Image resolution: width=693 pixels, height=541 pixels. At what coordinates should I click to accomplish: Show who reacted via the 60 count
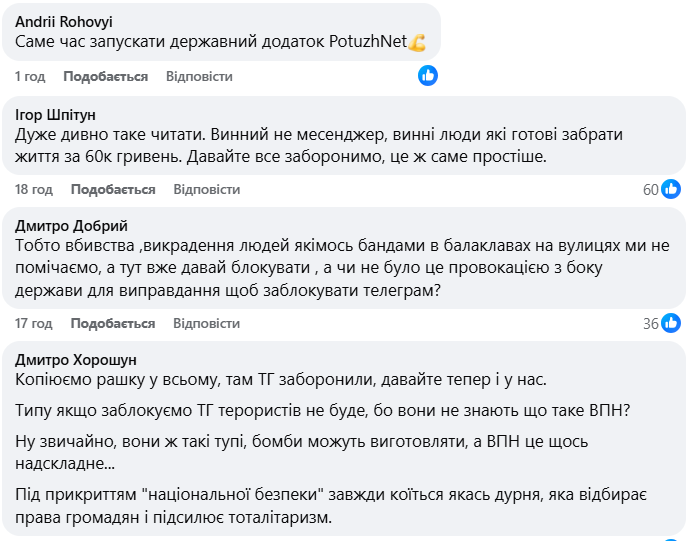650,189
